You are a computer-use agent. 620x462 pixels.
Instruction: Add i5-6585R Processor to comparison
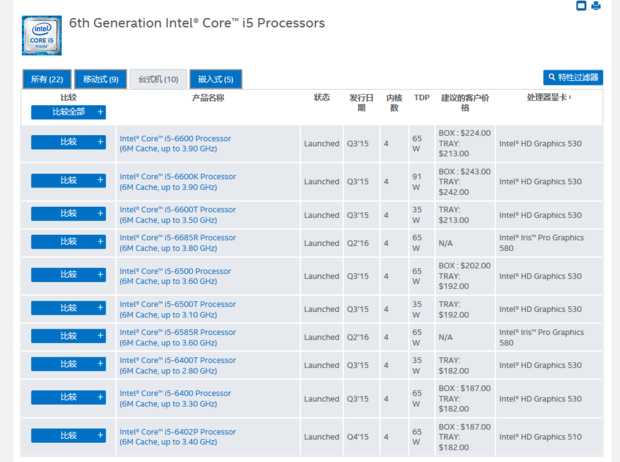tap(68, 336)
